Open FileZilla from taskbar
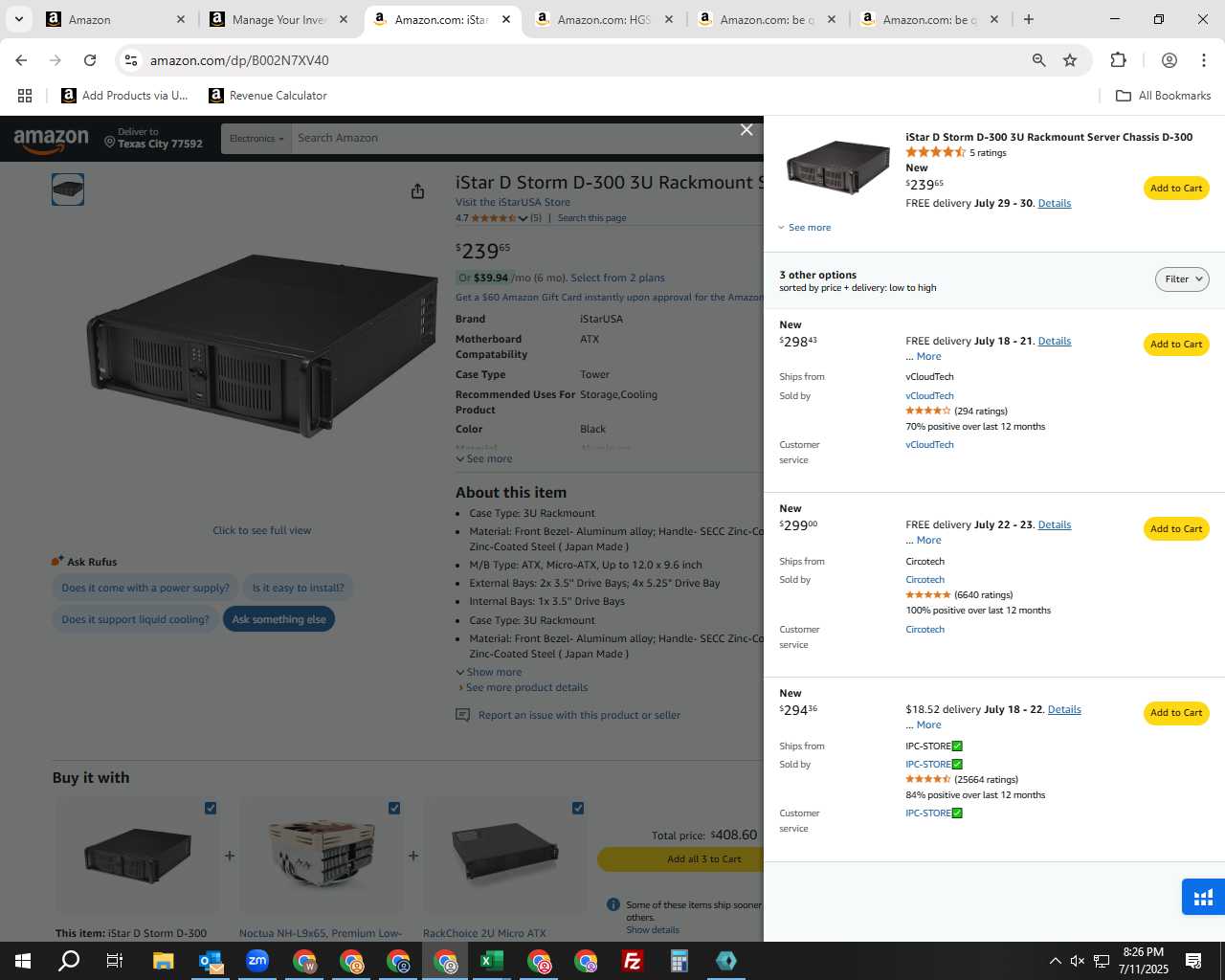 pyautogui.click(x=633, y=961)
